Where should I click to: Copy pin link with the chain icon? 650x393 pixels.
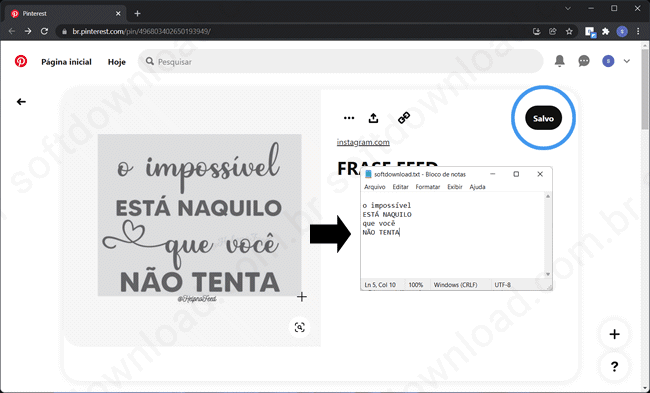(x=404, y=118)
